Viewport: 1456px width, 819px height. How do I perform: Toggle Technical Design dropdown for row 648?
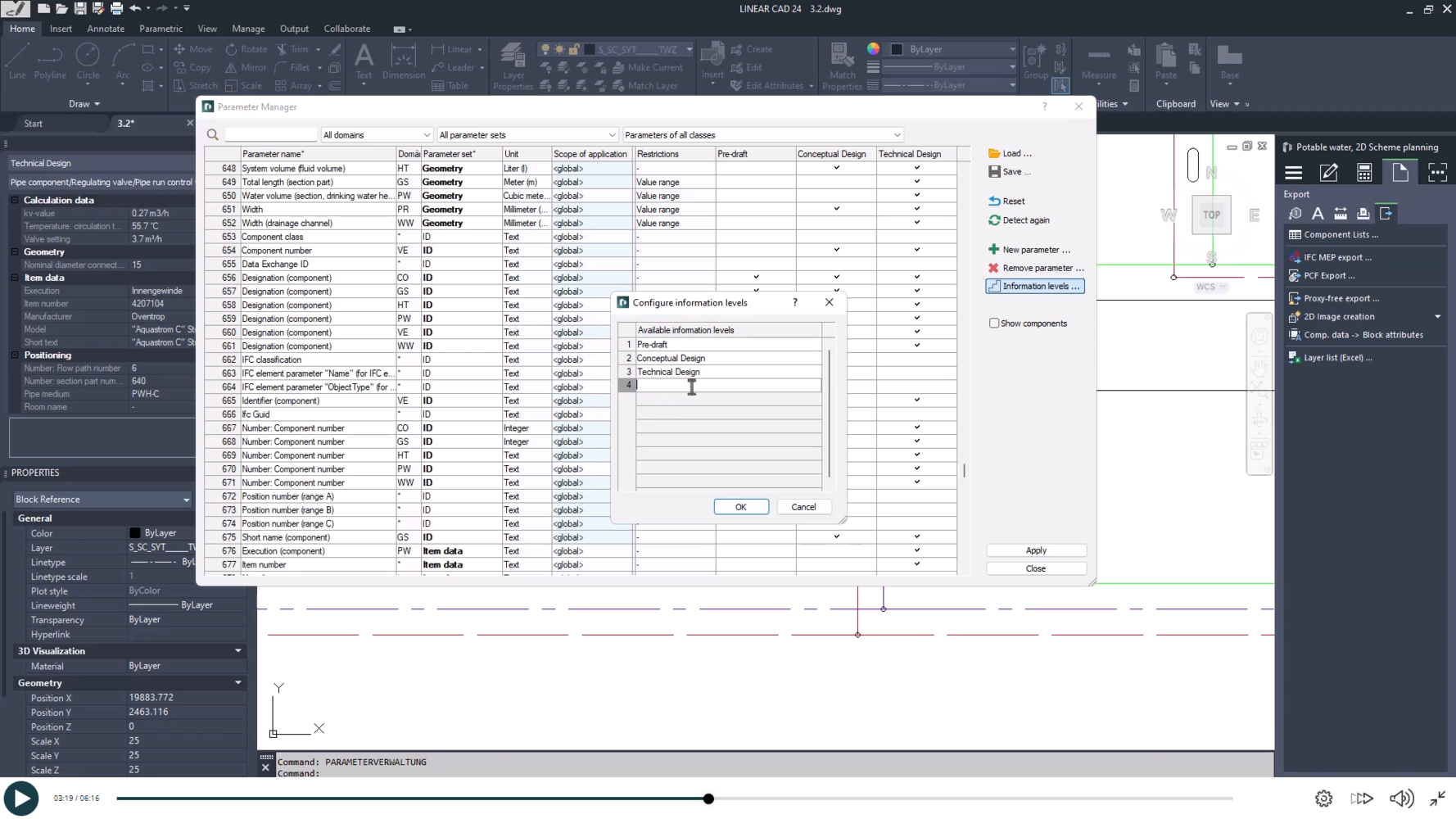pyautogui.click(x=917, y=168)
